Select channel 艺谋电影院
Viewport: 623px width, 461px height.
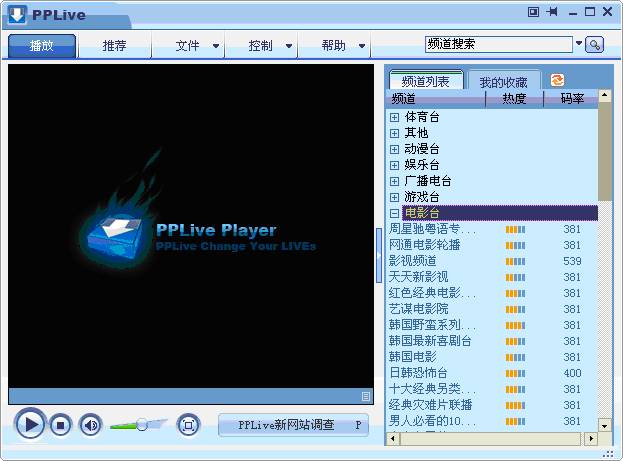(418, 309)
